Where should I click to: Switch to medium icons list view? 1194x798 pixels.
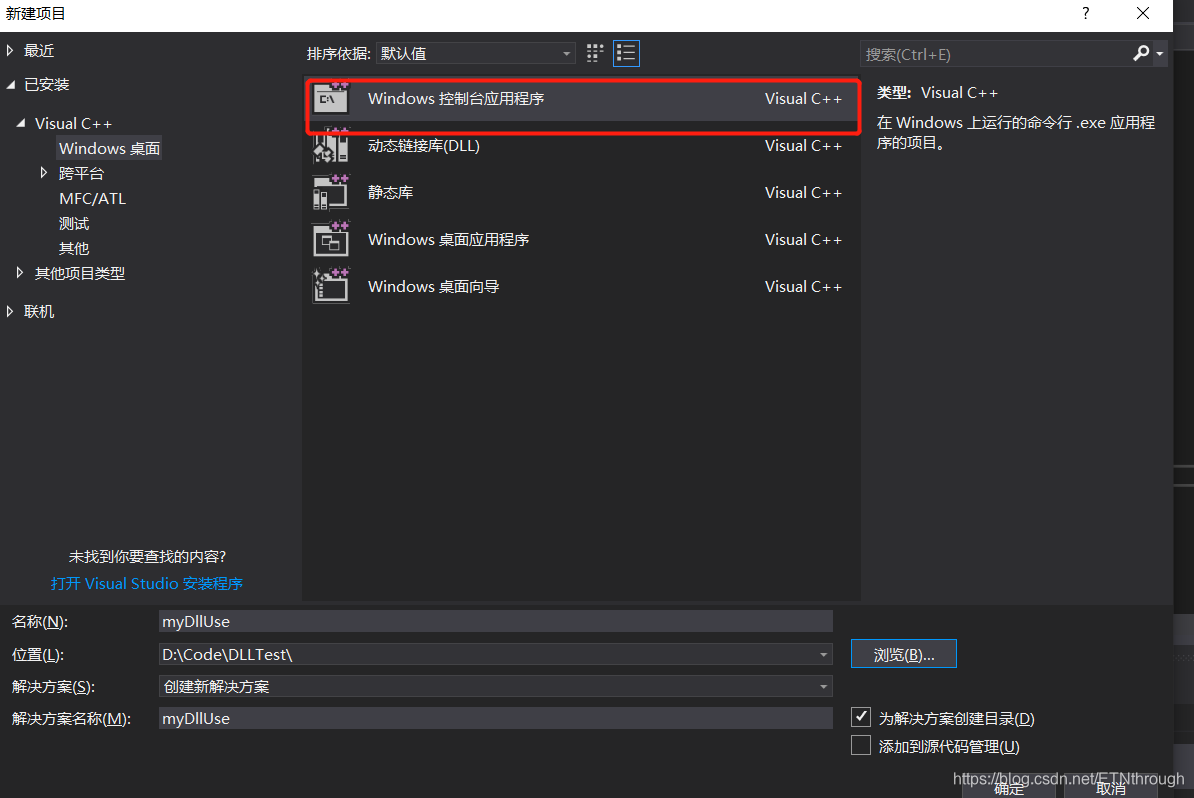pyautogui.click(x=626, y=53)
